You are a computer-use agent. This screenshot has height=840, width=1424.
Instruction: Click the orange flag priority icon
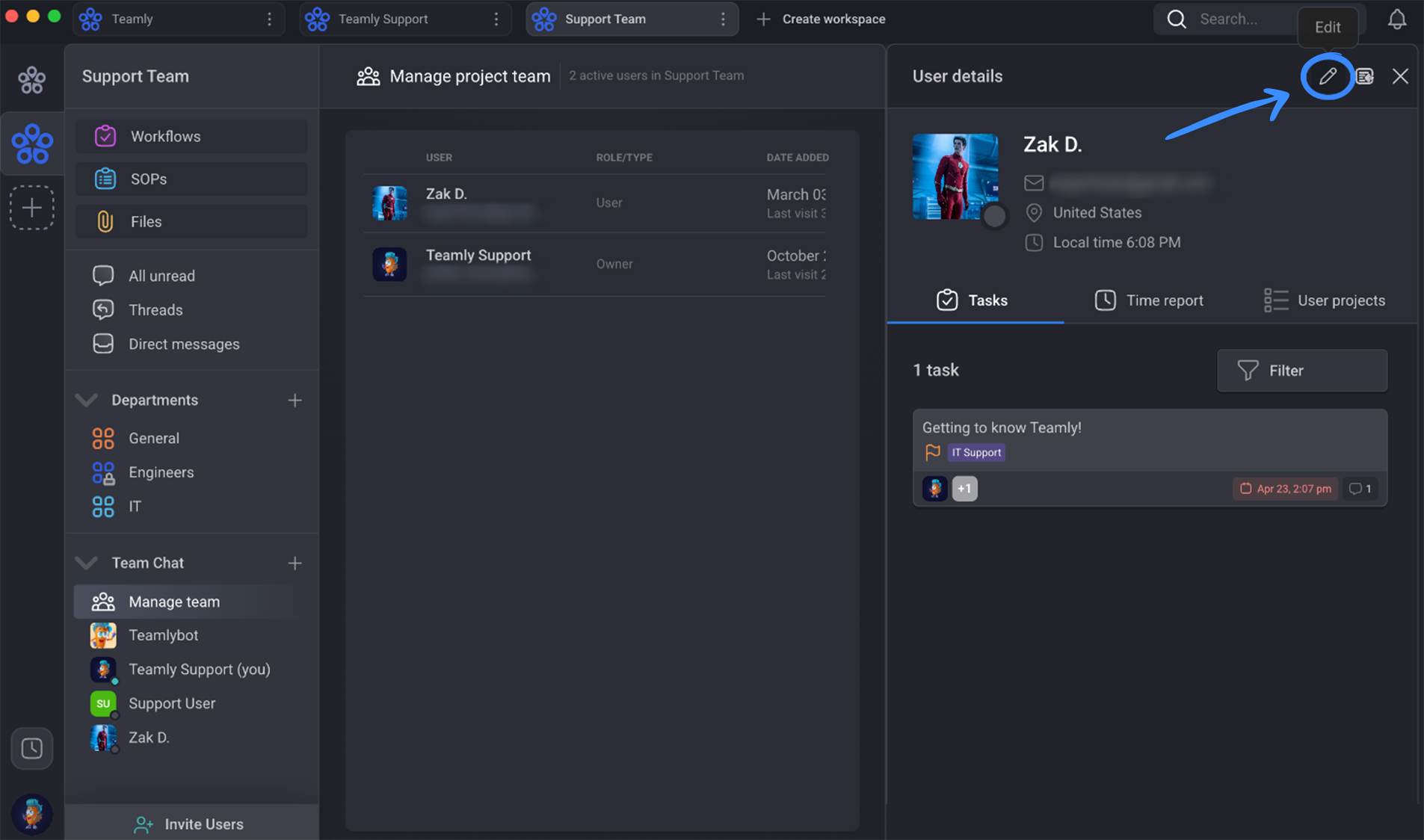coord(932,452)
